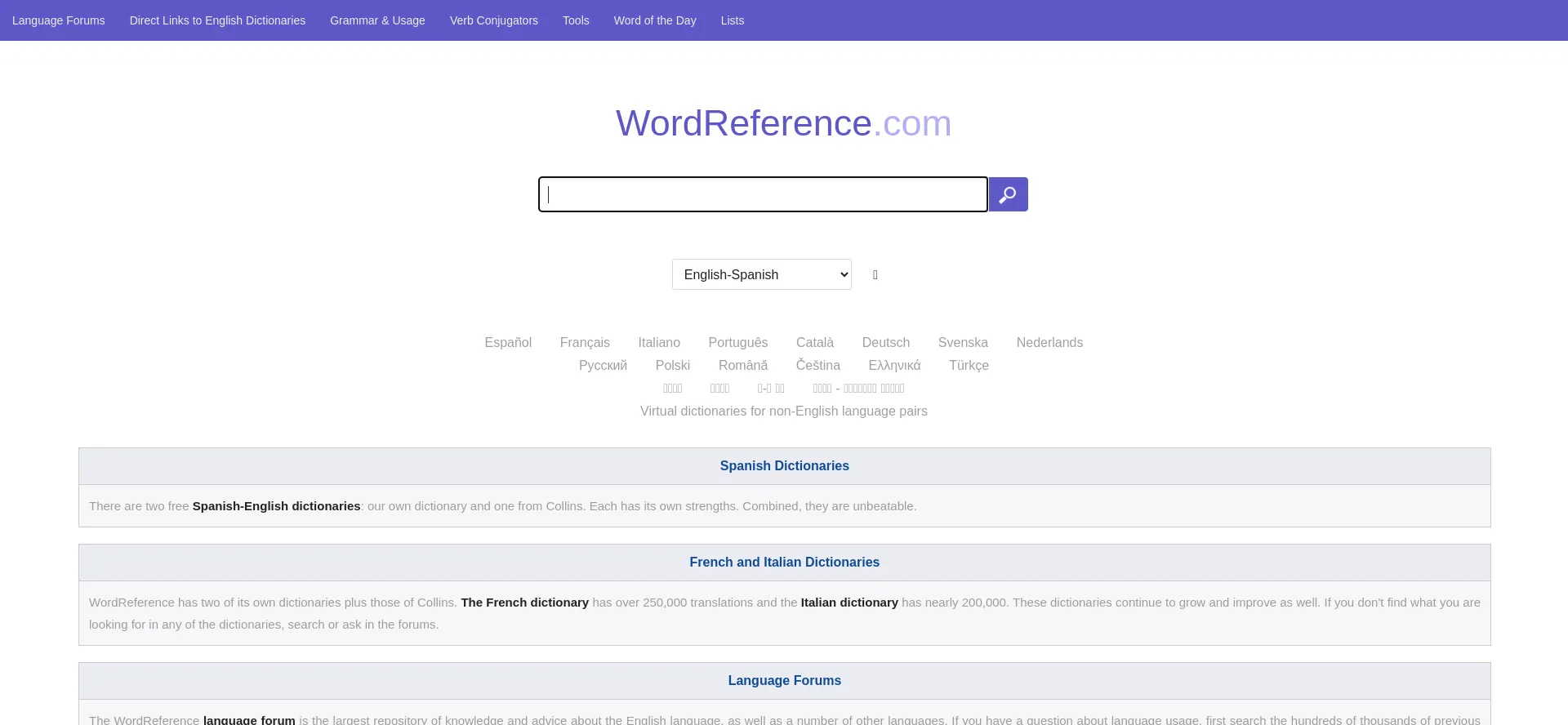Switch site language to Português
Screen dimensions: 1568x725
(738, 342)
